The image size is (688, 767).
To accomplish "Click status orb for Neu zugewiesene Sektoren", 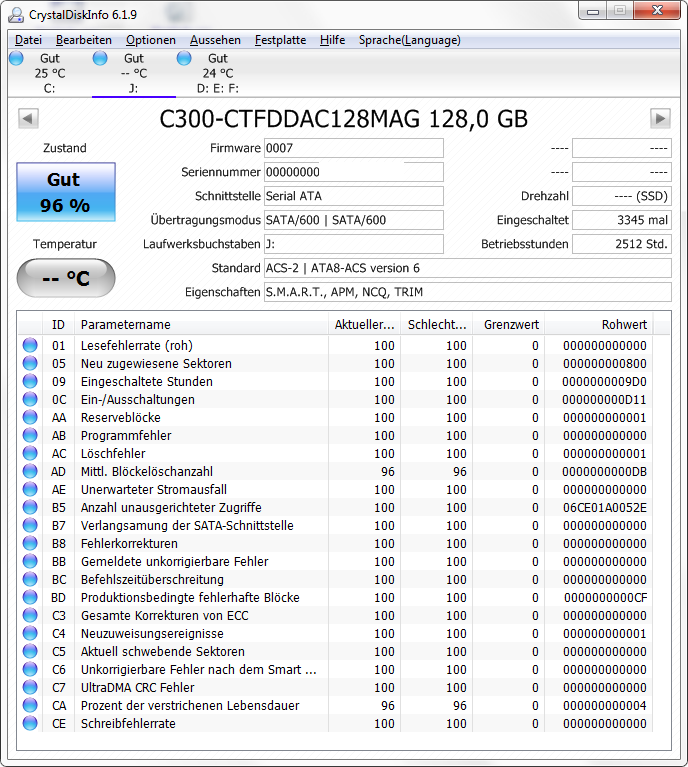I will click(30, 363).
